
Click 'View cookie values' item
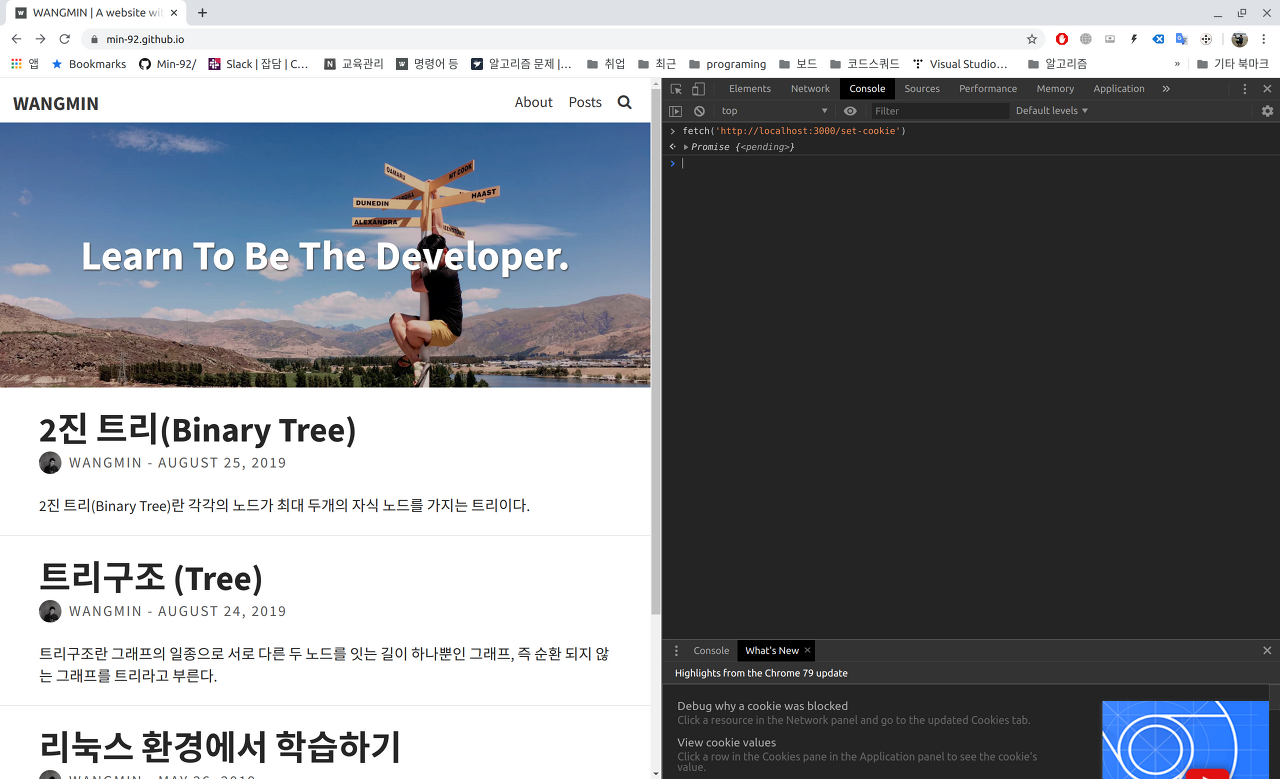coord(726,743)
